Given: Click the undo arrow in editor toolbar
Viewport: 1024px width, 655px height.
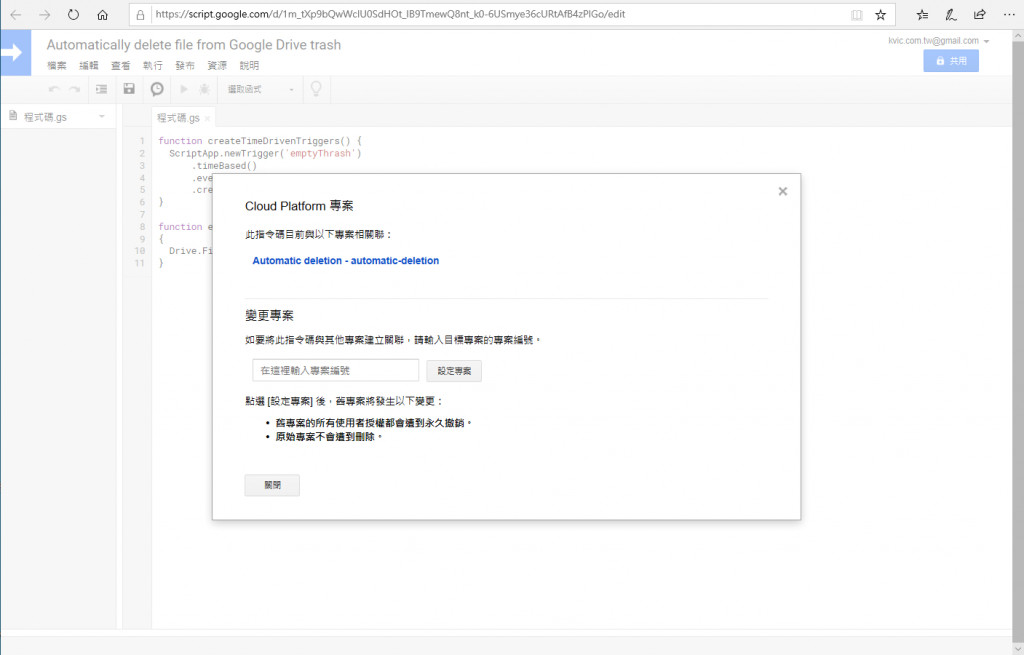Looking at the screenshot, I should [54, 89].
